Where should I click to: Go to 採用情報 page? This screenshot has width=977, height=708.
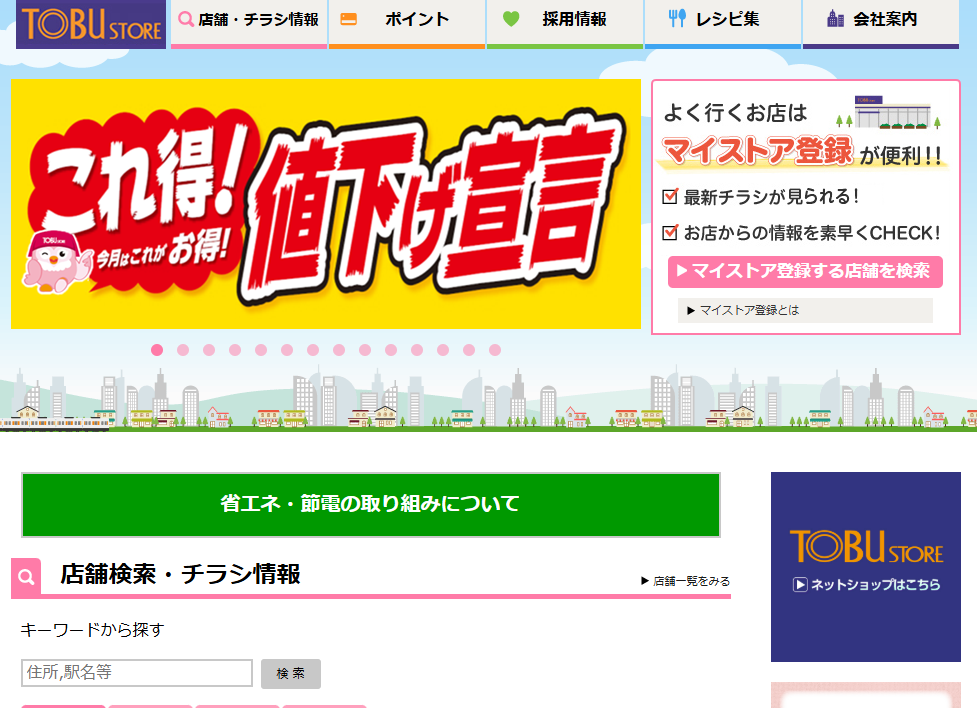tap(565, 24)
